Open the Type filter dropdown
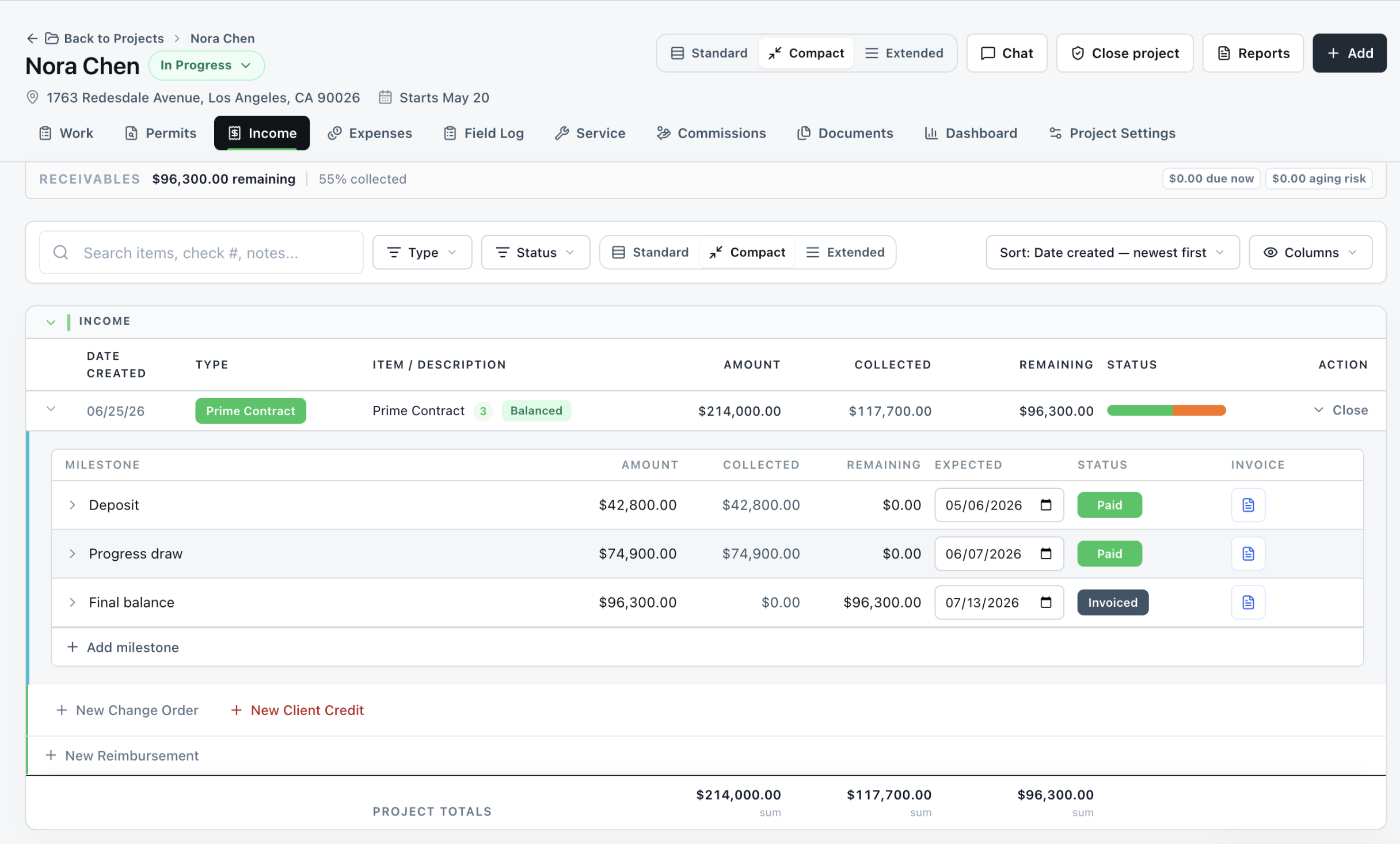Image resolution: width=1400 pixels, height=844 pixels. [422, 252]
